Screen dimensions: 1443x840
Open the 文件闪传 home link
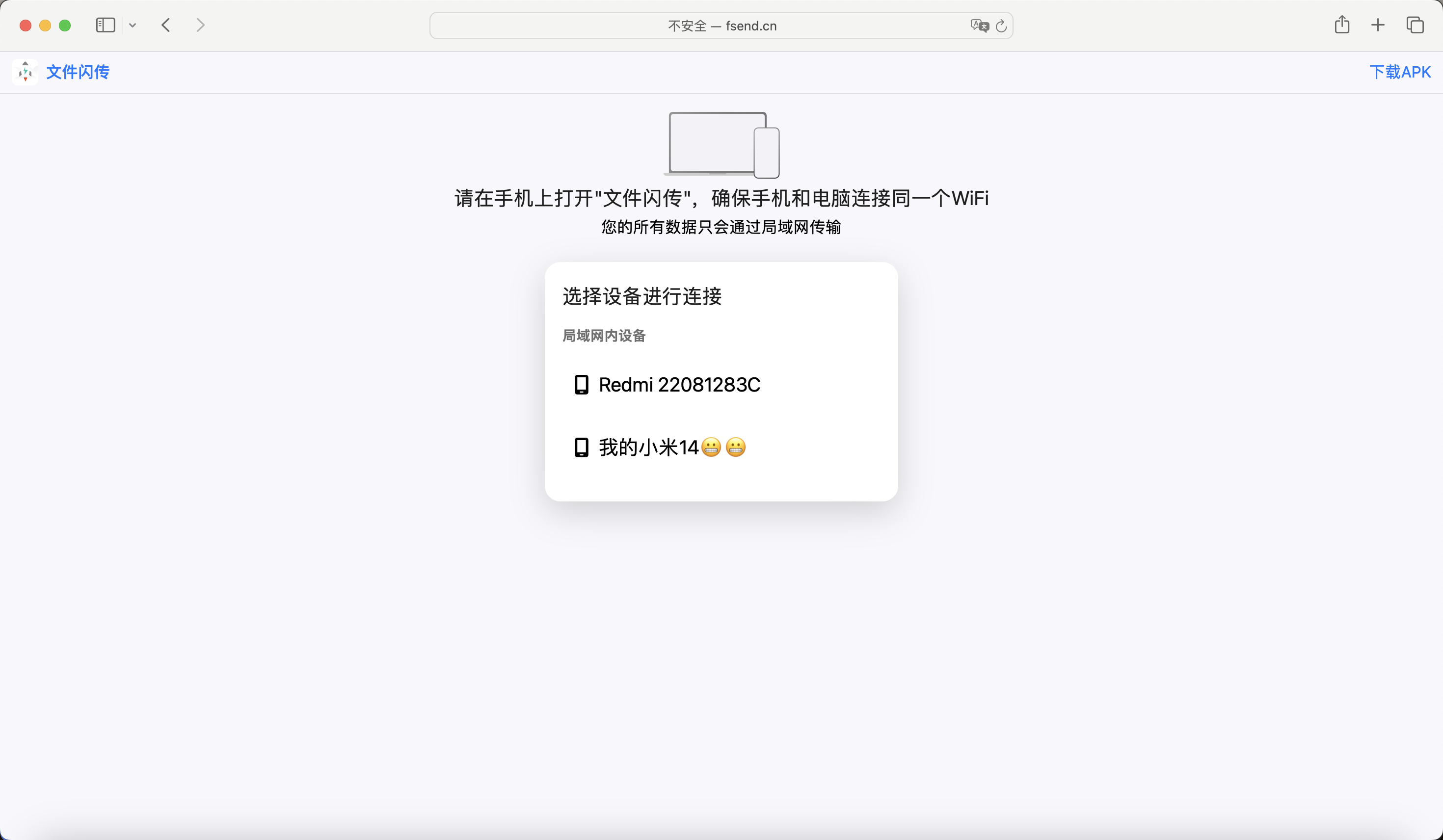tap(78, 72)
